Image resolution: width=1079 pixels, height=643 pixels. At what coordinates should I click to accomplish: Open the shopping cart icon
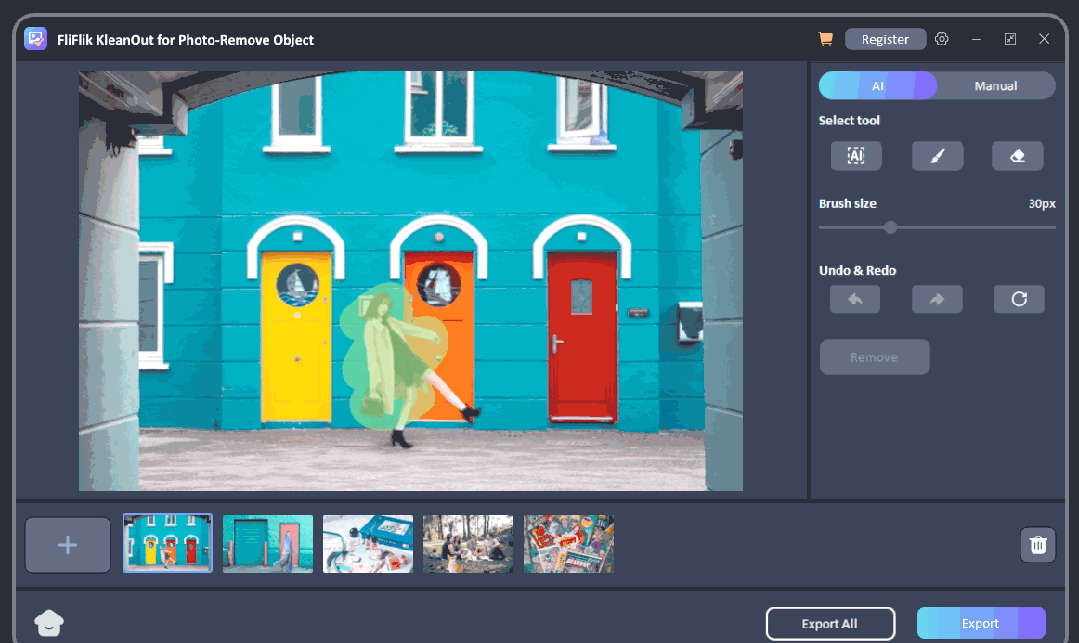click(825, 39)
